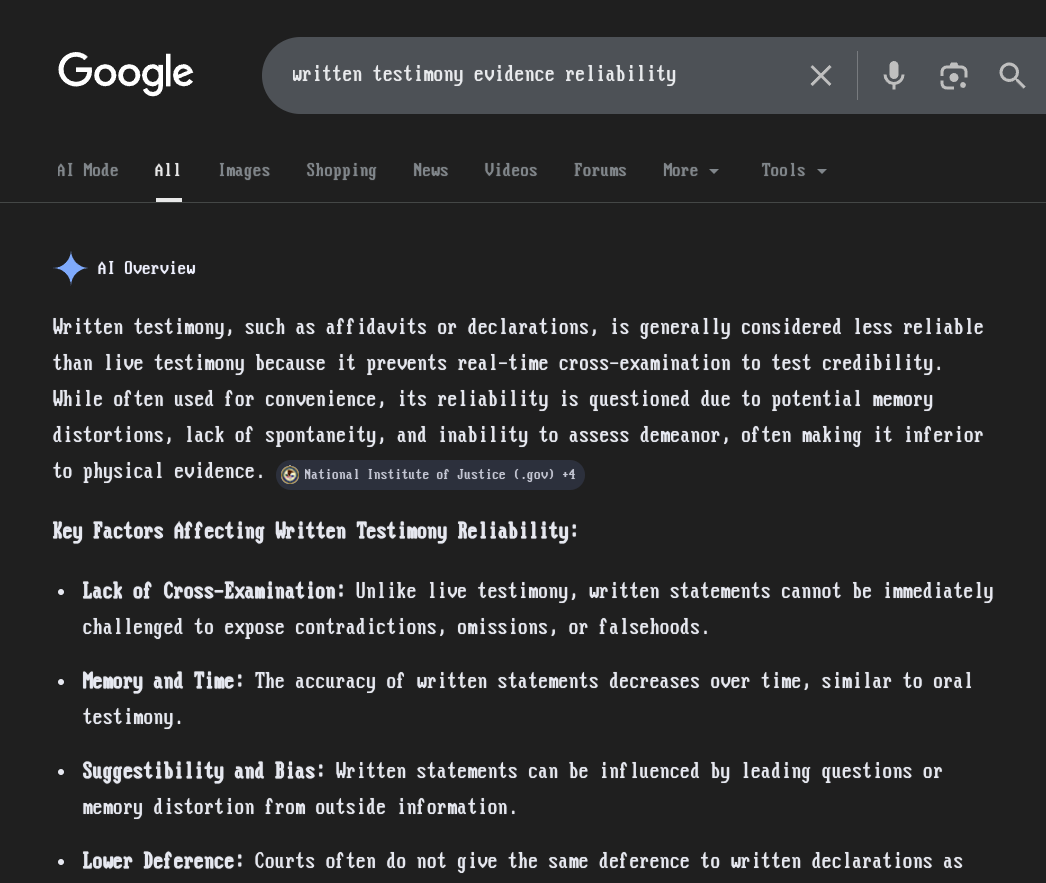This screenshot has width=1046, height=883.
Task: Select the AI Overview heading label
Action: point(146,268)
